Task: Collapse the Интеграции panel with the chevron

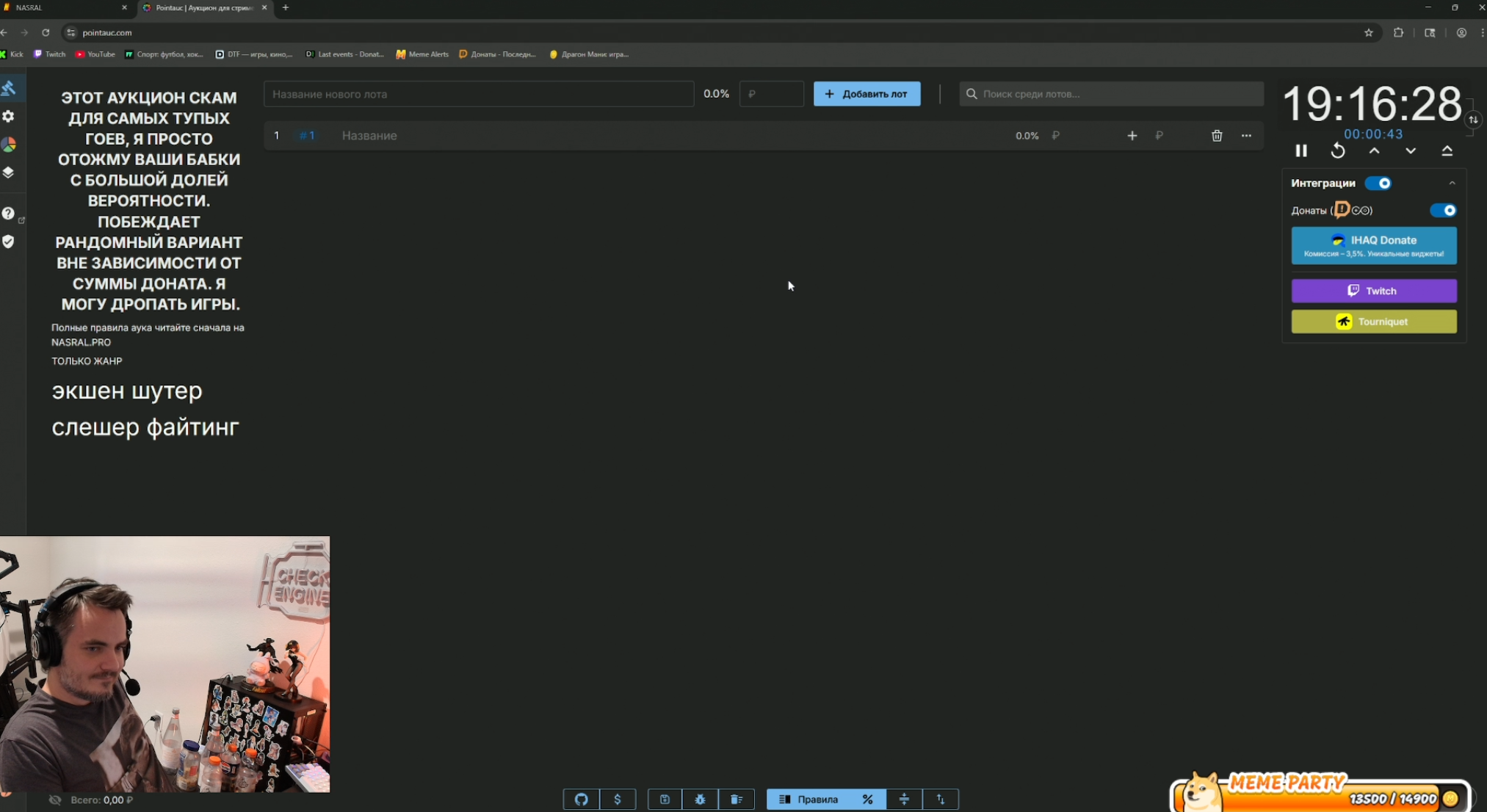Action: (1452, 184)
